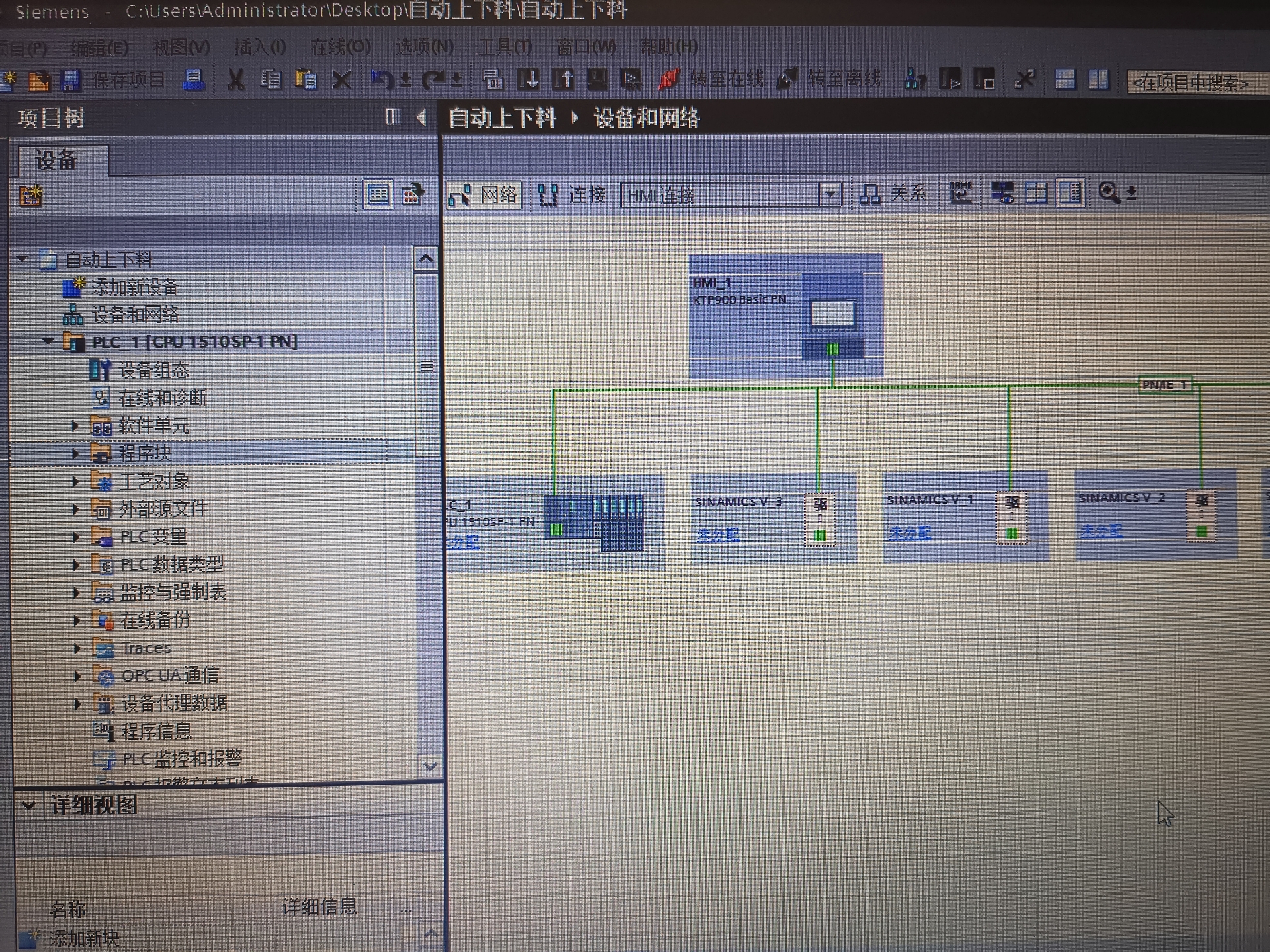The height and width of the screenshot is (952, 1270).
Task: Select the 设备 tab in project tree
Action: point(58,161)
